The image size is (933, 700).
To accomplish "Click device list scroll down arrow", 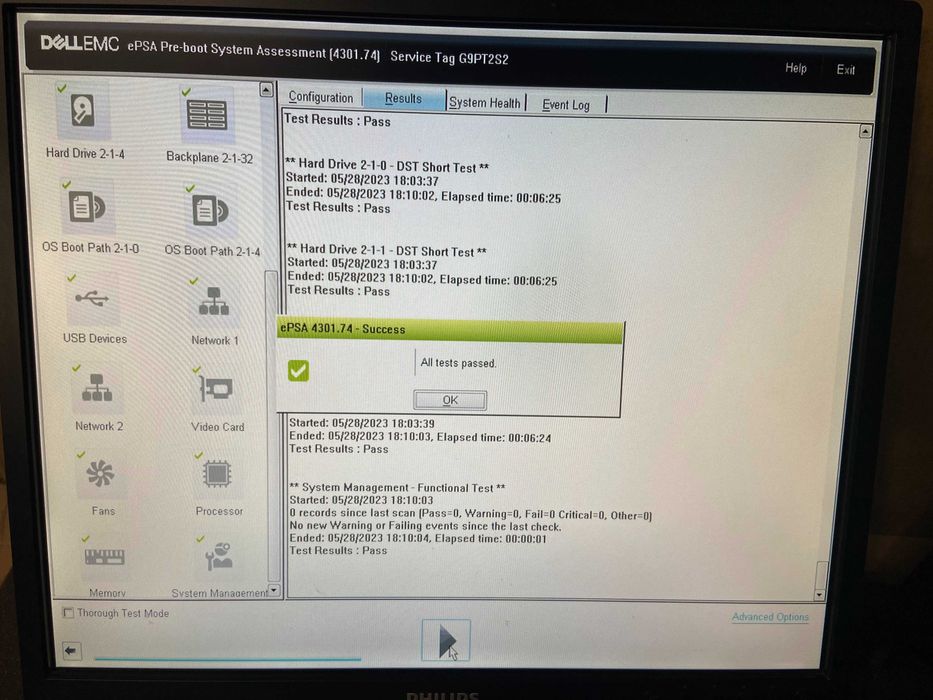I will point(274,590).
